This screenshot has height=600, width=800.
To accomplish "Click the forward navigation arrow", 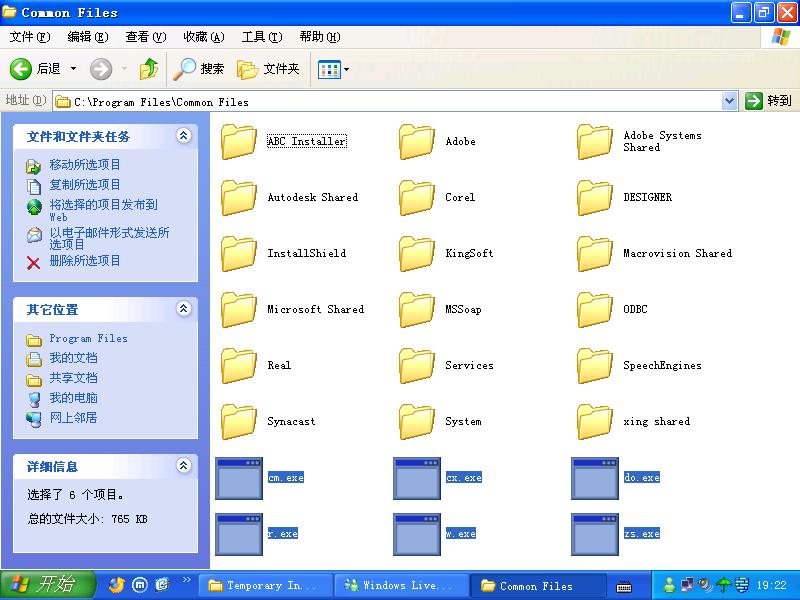I will click(x=101, y=69).
